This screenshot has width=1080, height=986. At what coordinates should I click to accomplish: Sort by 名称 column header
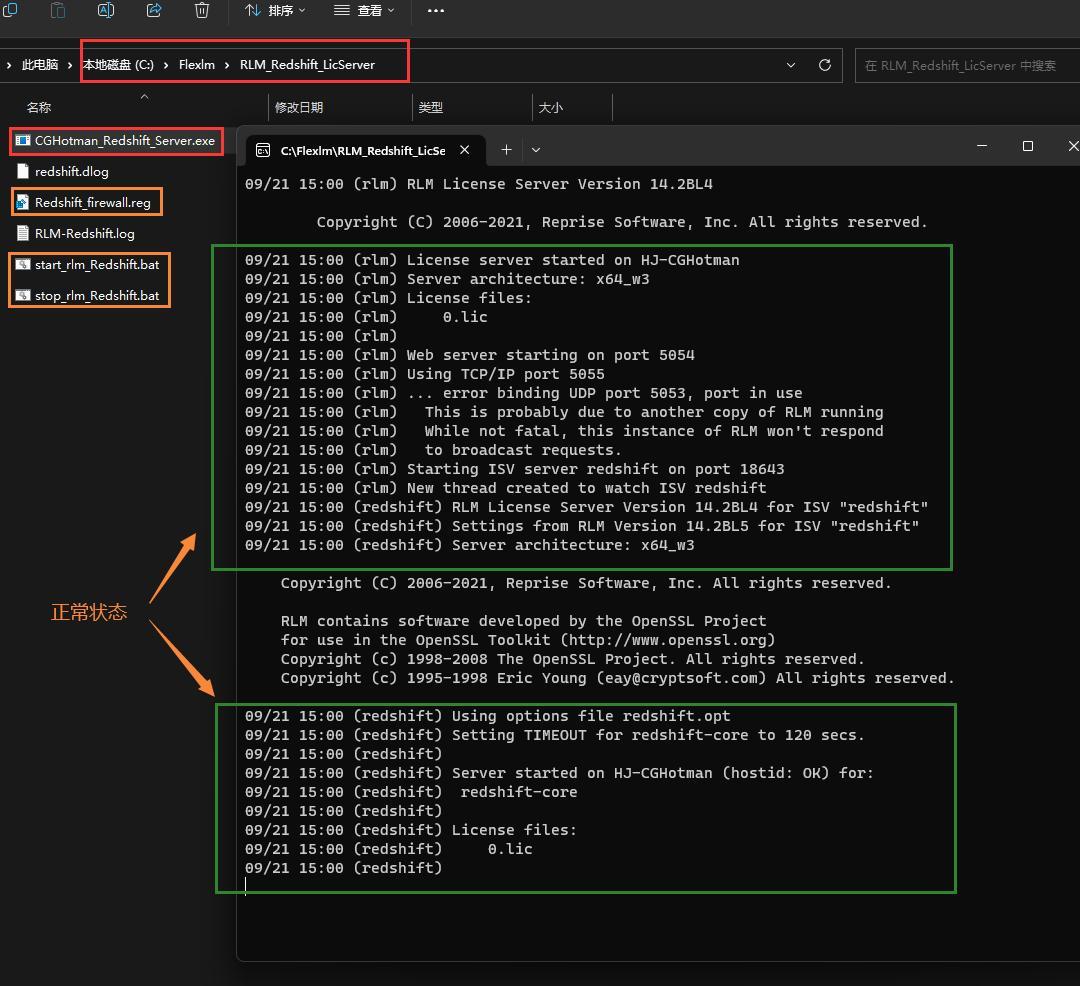click(x=39, y=107)
